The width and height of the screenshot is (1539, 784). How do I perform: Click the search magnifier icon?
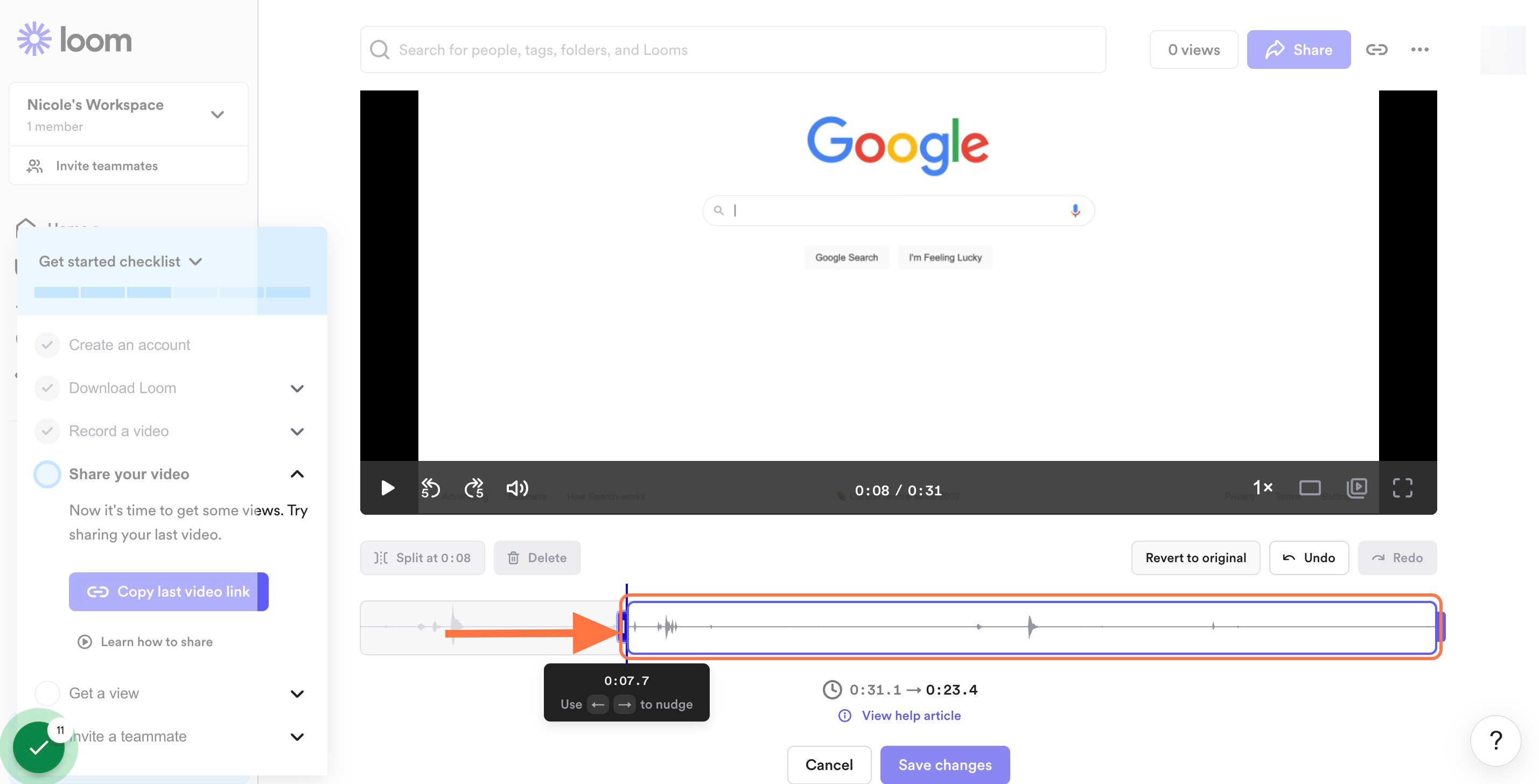[x=380, y=50]
